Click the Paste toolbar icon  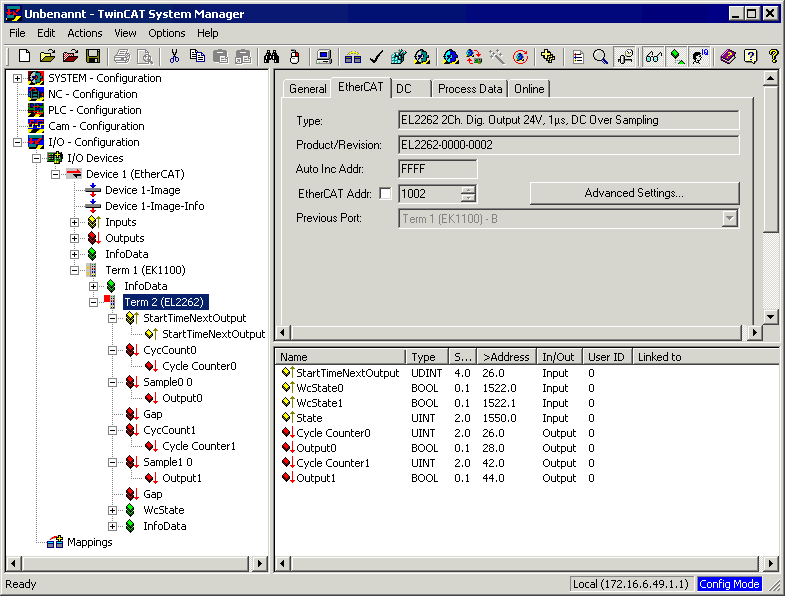220,57
